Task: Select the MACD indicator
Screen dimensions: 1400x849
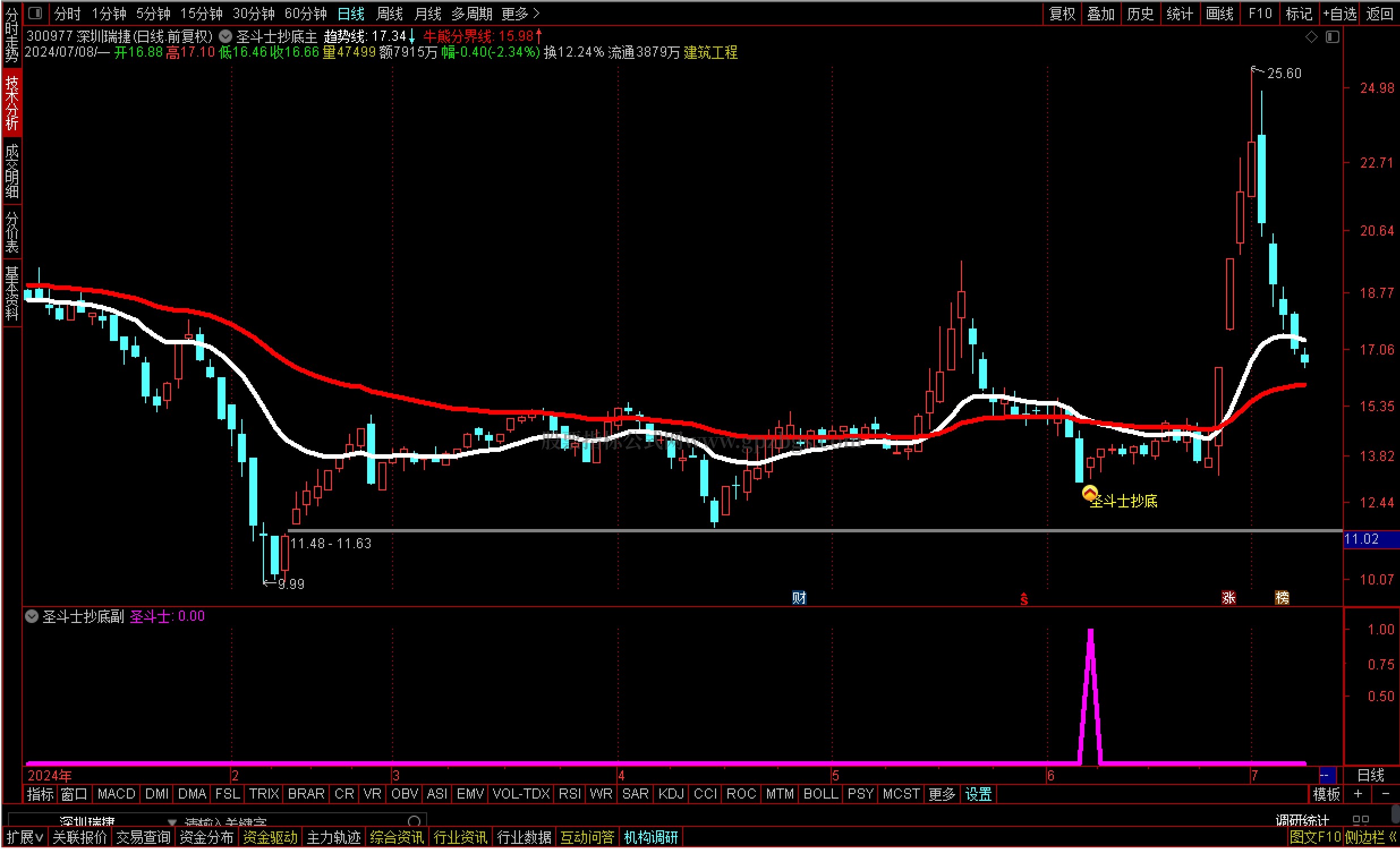Action: pos(116,794)
